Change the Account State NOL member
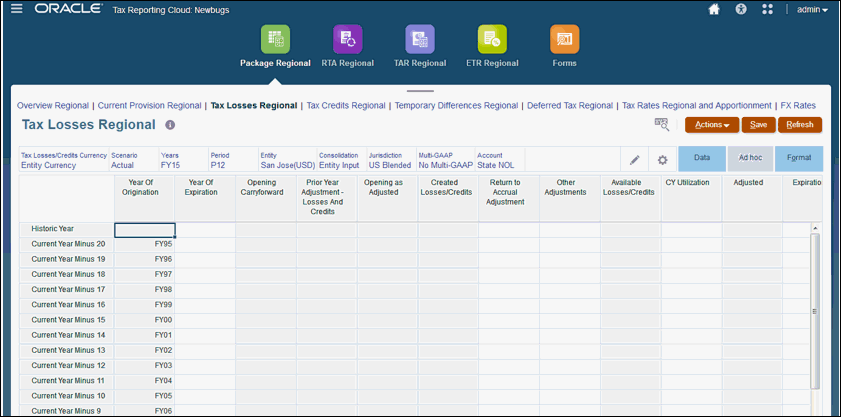Screen dimensions: 841x417 500,160
